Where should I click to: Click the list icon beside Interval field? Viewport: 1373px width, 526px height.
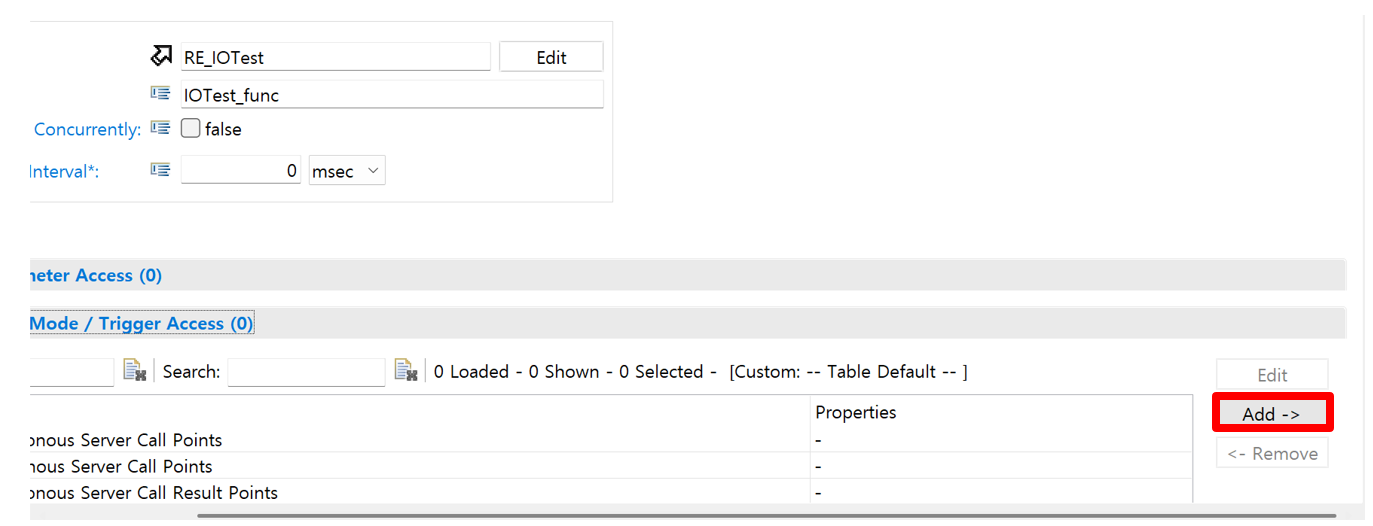(160, 170)
